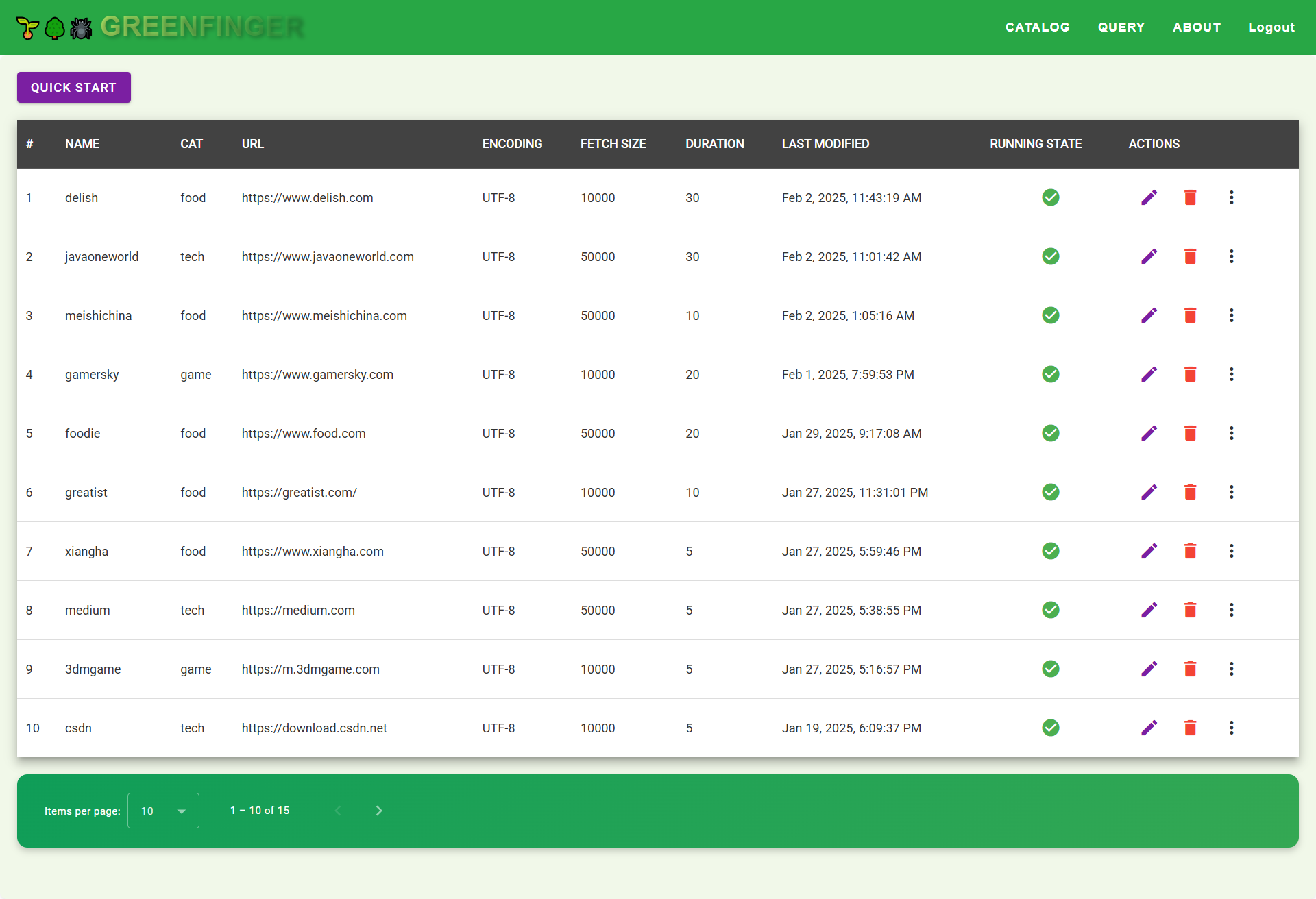Edit the javaoneworld entry
The width and height of the screenshot is (1316, 899).
(x=1149, y=256)
